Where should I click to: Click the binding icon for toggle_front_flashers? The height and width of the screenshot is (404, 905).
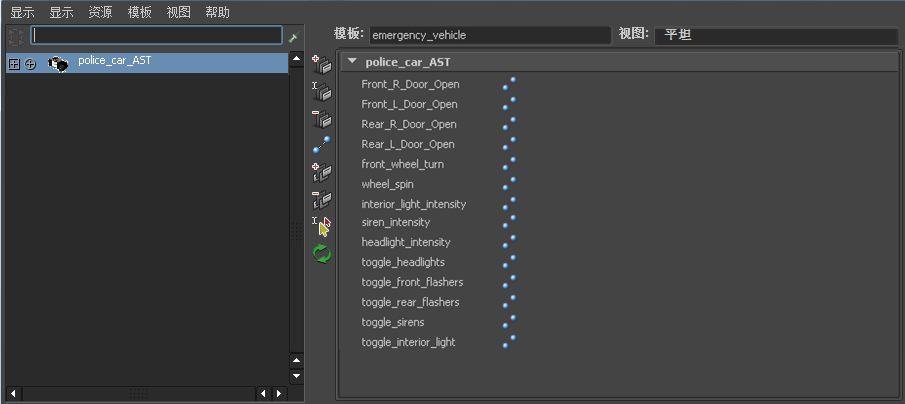click(x=508, y=282)
